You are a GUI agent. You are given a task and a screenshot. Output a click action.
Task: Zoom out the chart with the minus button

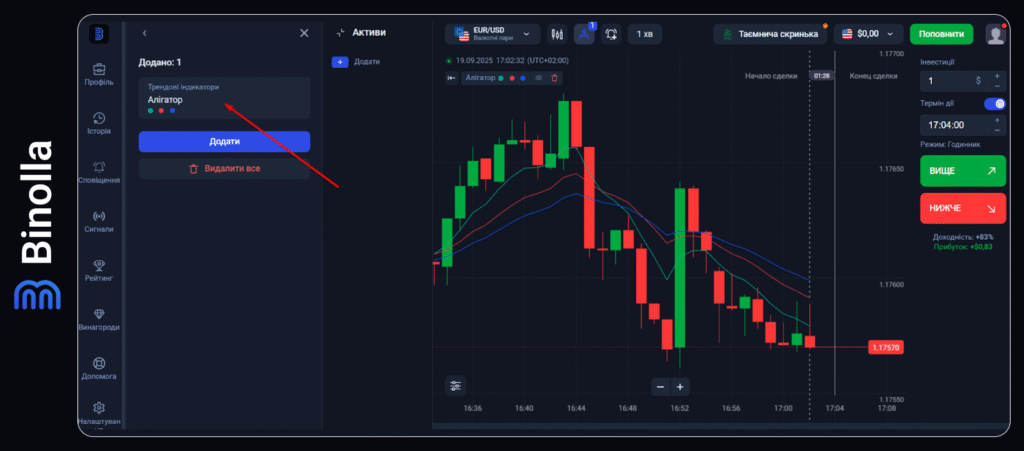pos(660,387)
